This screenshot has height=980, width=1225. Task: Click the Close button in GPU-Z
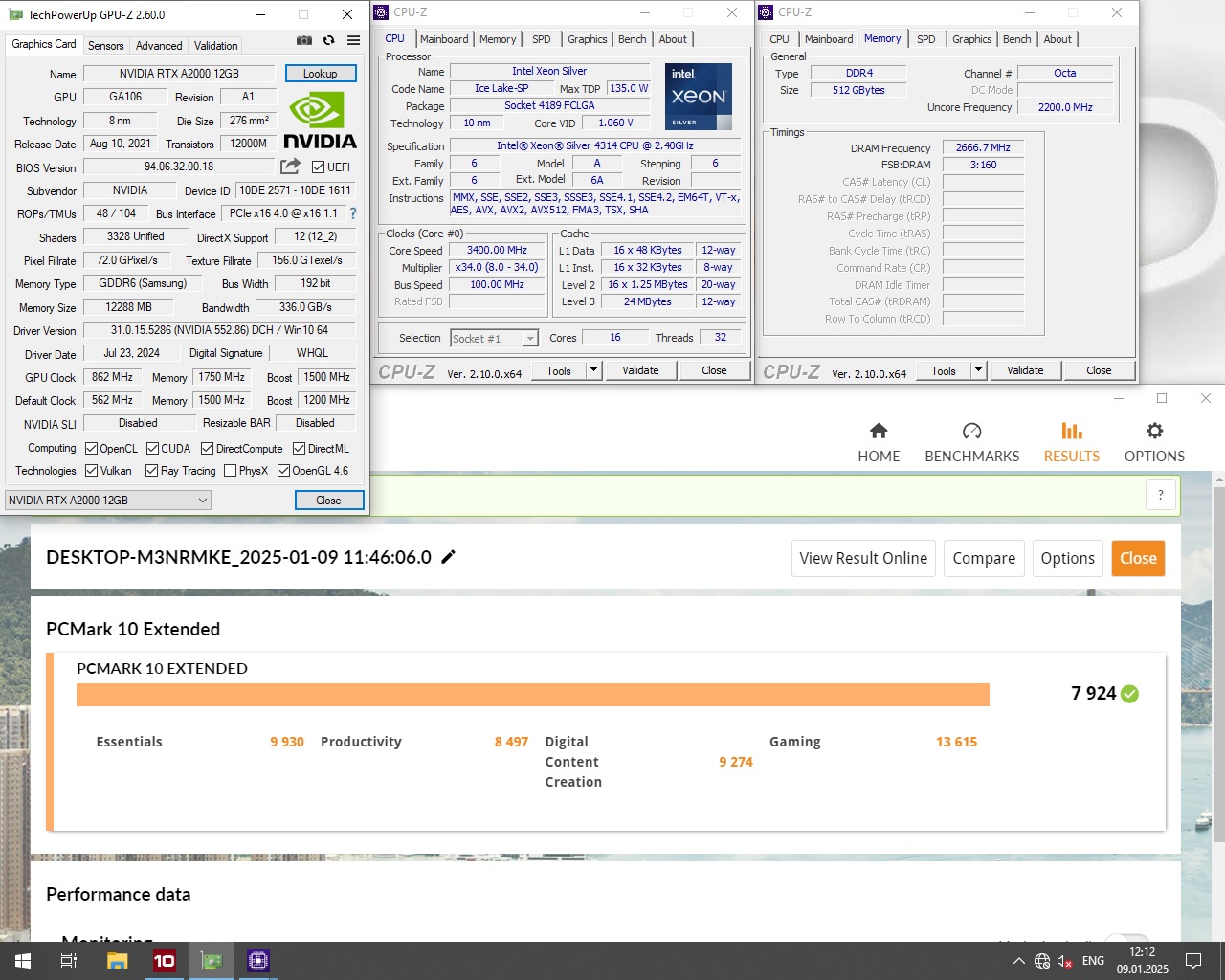328,500
